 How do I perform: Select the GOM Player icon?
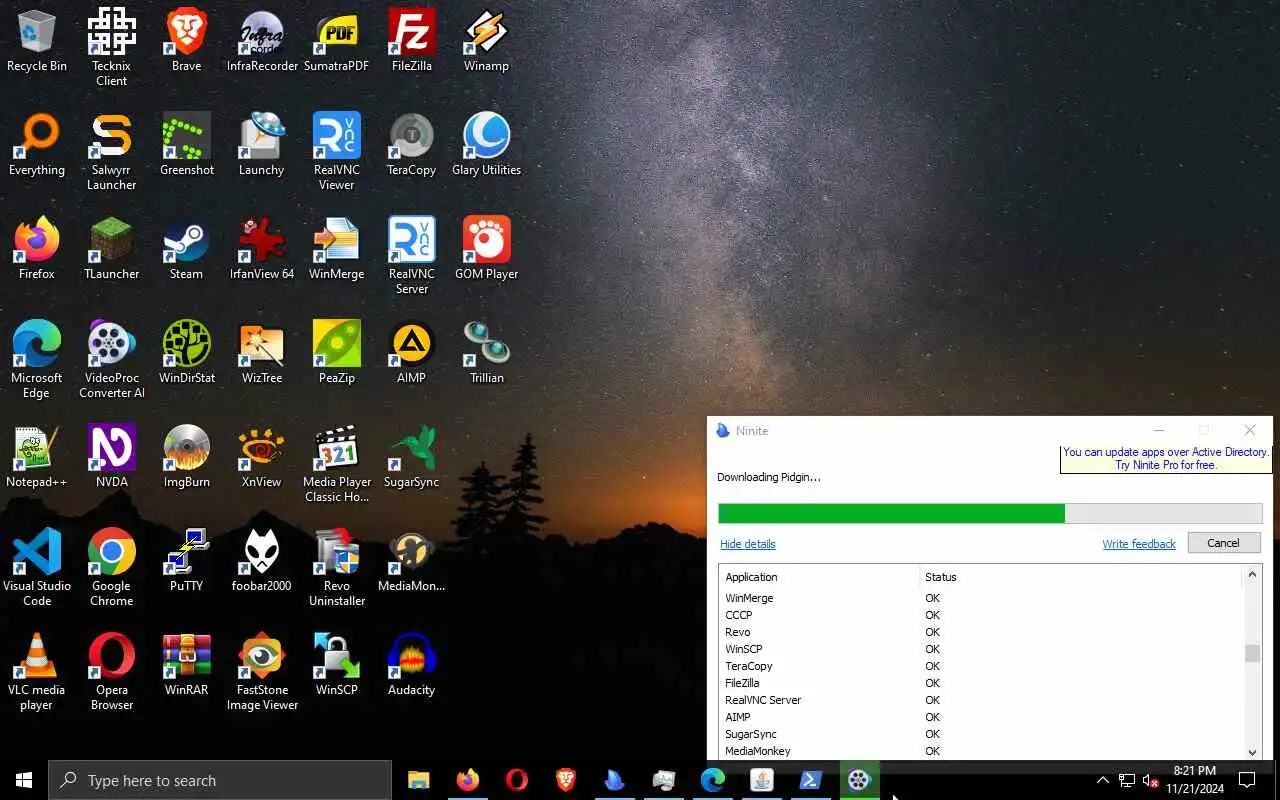tap(487, 249)
